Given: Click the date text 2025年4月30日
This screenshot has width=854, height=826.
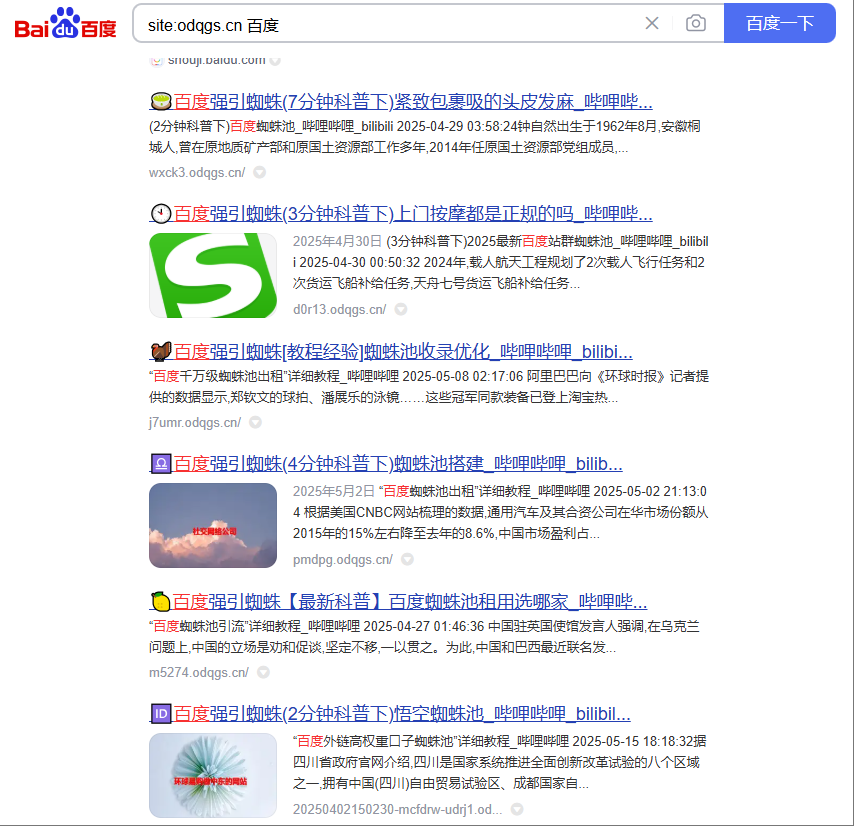Looking at the screenshot, I should click(337, 241).
